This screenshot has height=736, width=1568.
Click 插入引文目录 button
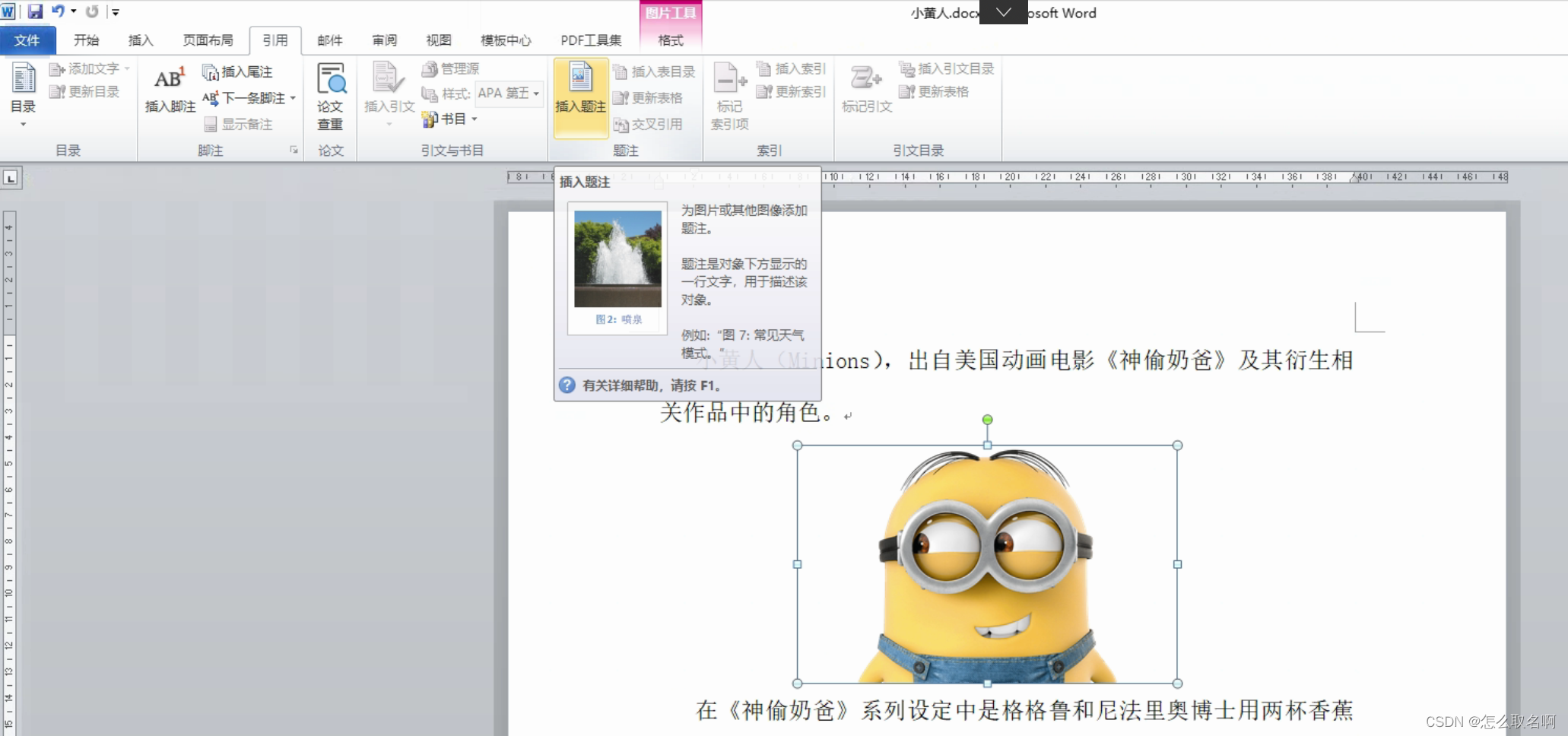pos(947,68)
